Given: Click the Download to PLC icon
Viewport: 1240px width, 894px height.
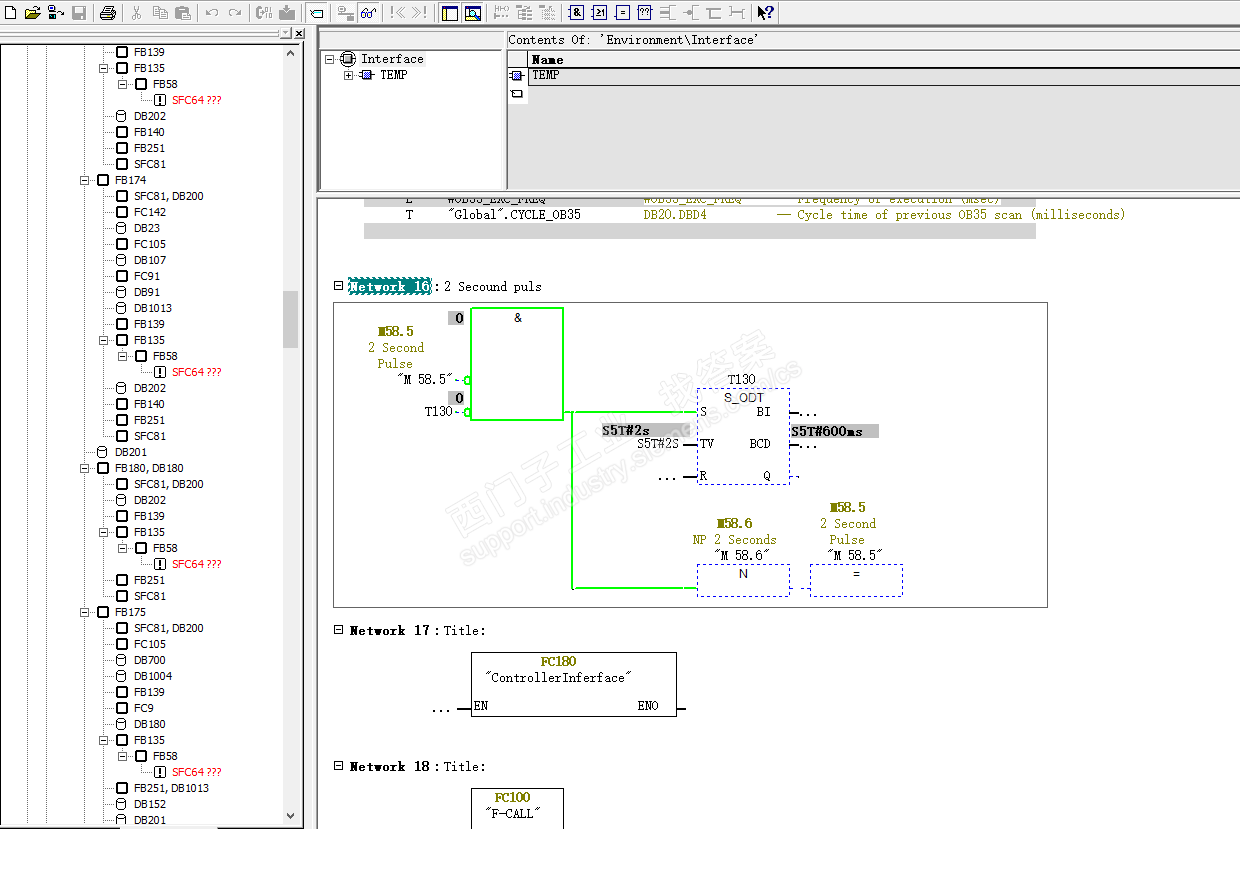Looking at the screenshot, I should (287, 13).
